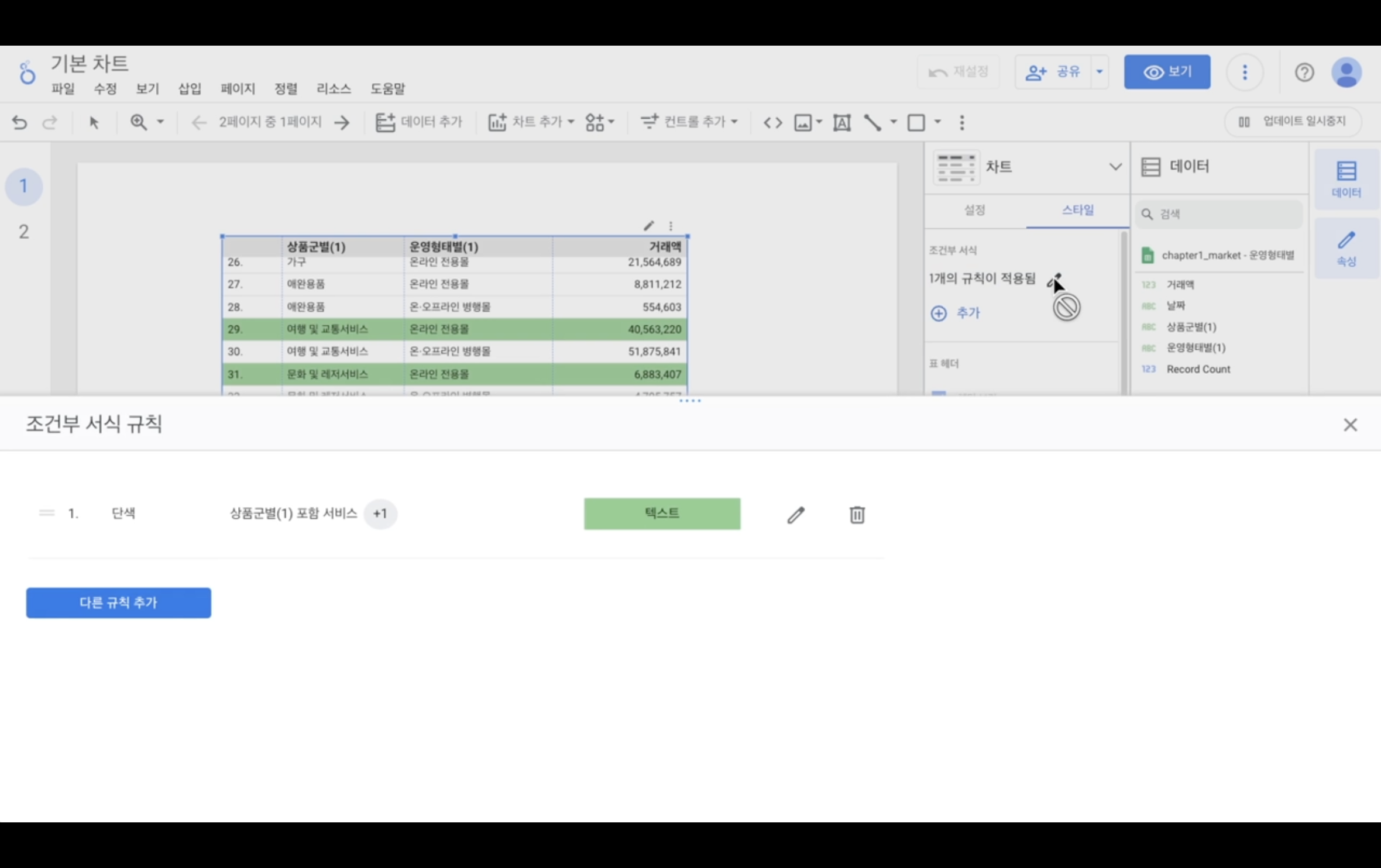Open the properties side panel tab

[x=1346, y=248]
